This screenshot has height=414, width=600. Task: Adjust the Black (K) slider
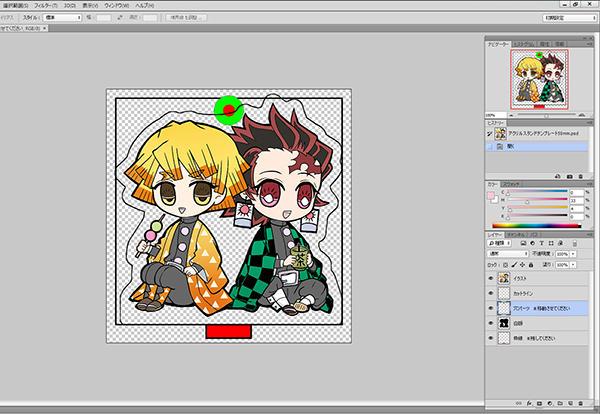coord(537,216)
